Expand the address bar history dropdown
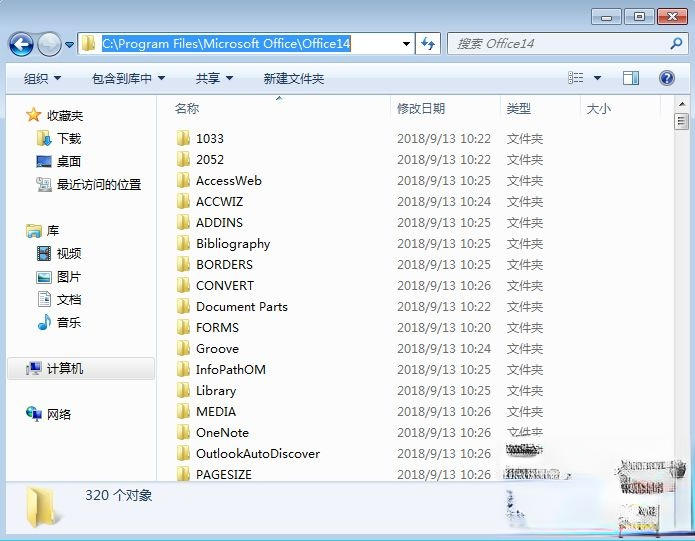 click(406, 43)
